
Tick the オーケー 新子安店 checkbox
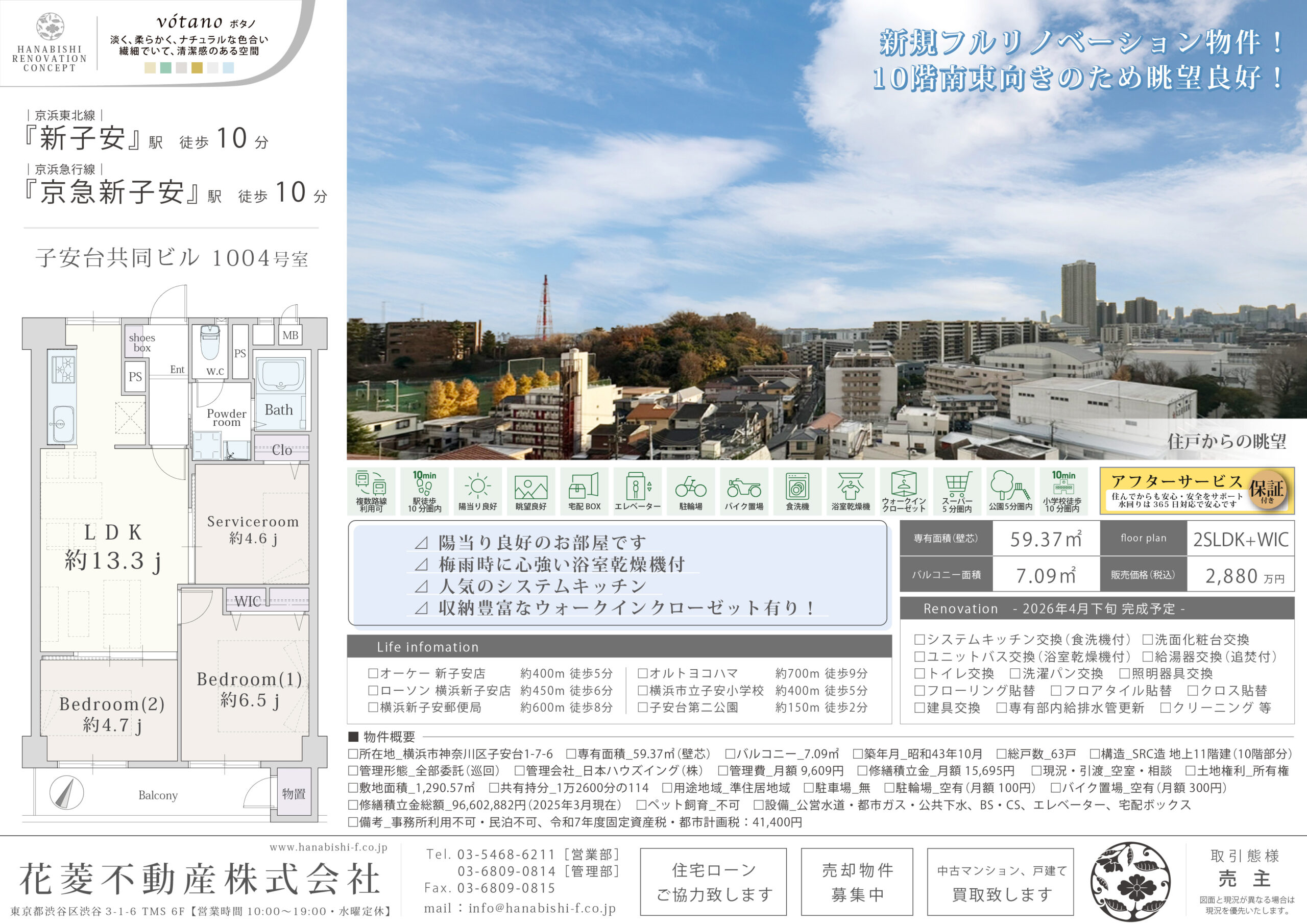[x=373, y=673]
